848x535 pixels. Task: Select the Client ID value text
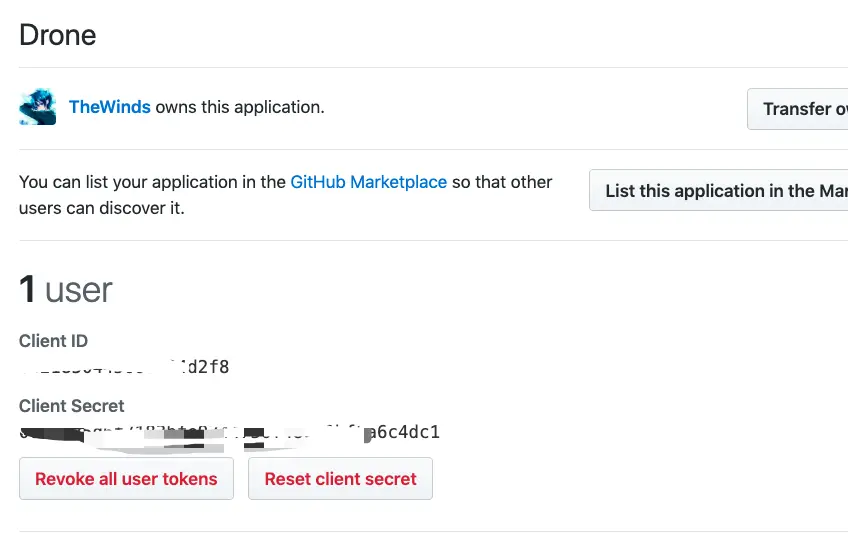coord(125,367)
